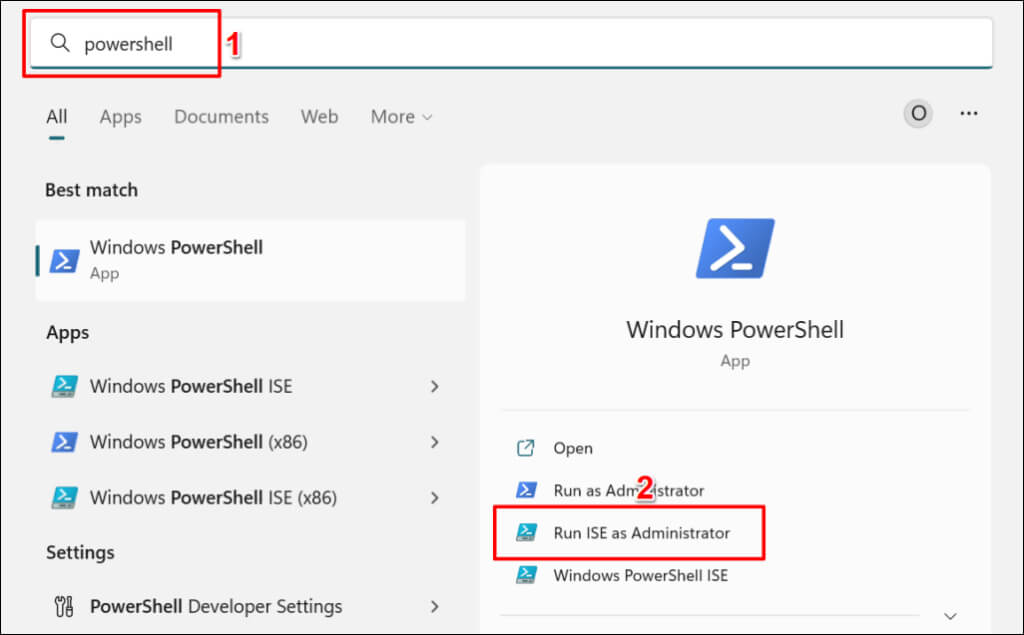Switch to the Documents tab

pyautogui.click(x=221, y=117)
